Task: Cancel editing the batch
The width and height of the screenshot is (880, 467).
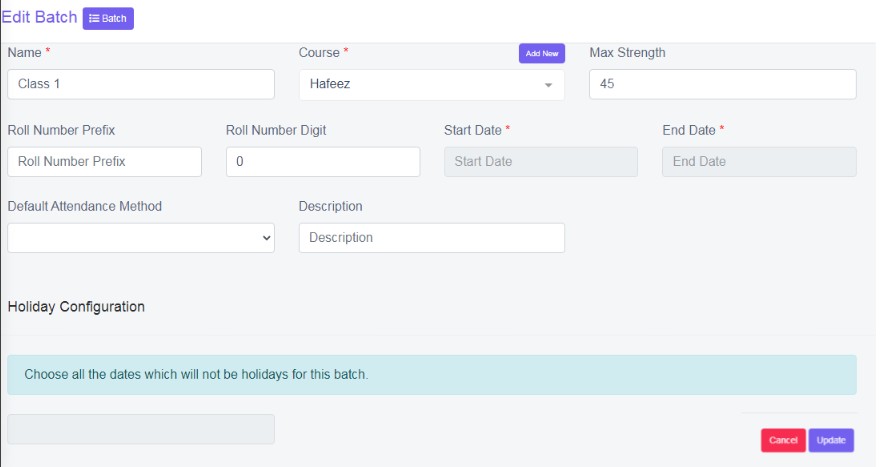Action: click(783, 440)
